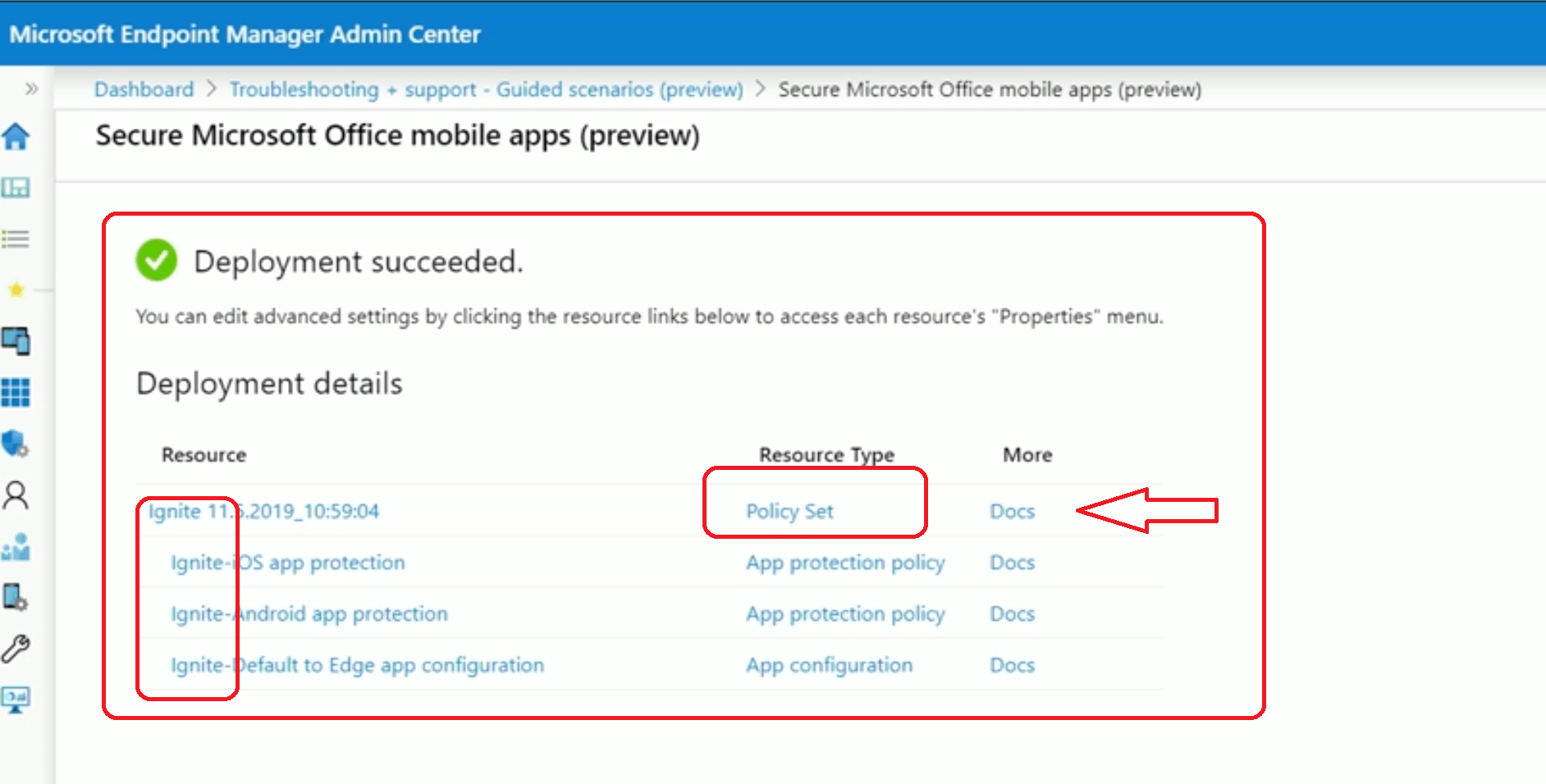Image resolution: width=1546 pixels, height=784 pixels.
Task: Click the Favorites star icon
Action: click(16, 289)
